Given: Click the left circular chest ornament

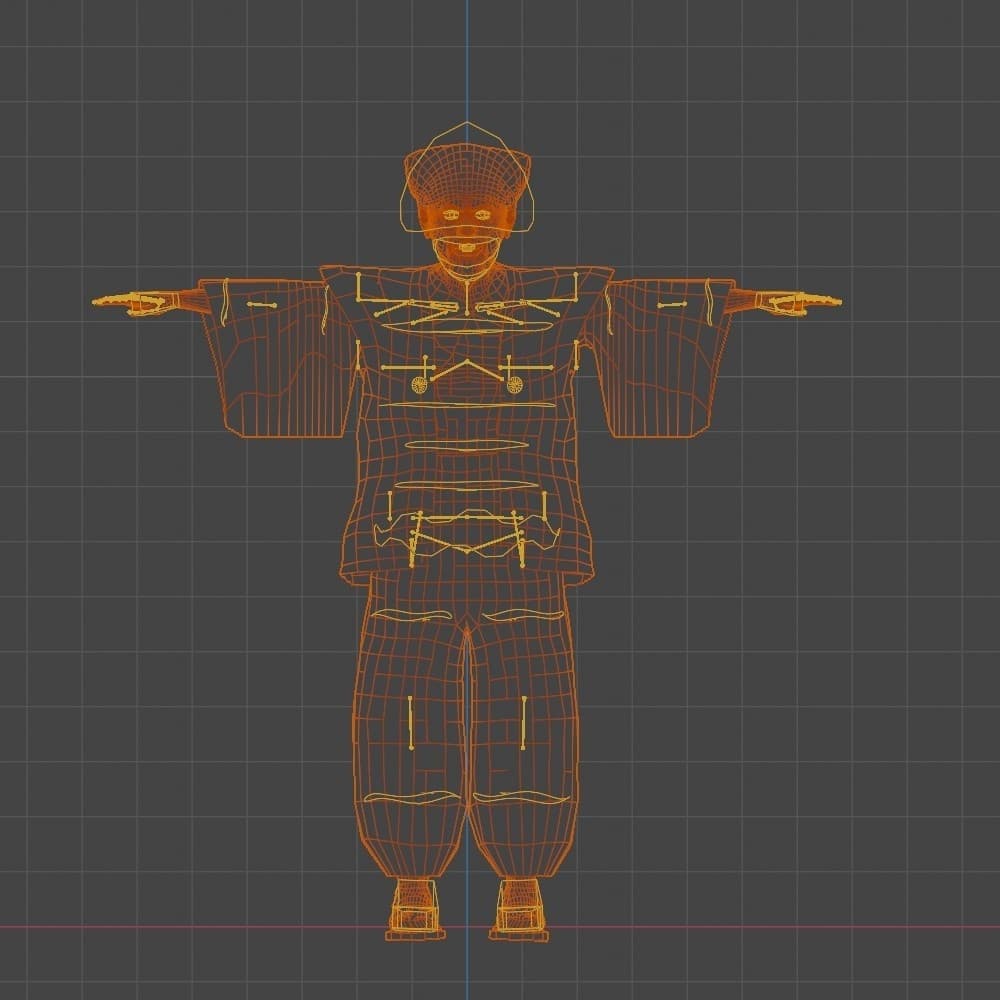Looking at the screenshot, I should pyautogui.click(x=420, y=385).
